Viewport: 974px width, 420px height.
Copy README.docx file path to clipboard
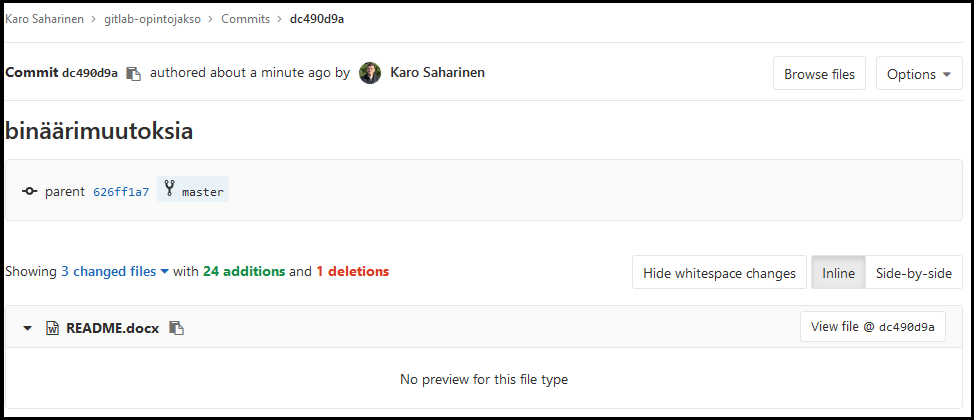coord(176,328)
